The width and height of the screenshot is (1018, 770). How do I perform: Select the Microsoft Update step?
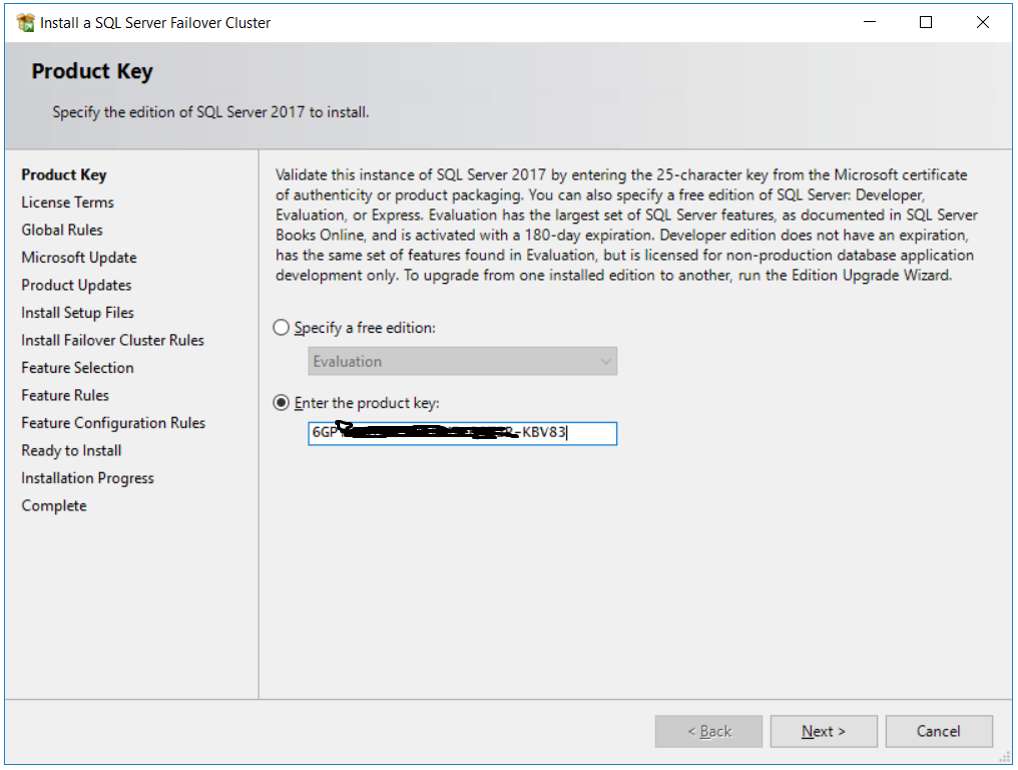79,258
